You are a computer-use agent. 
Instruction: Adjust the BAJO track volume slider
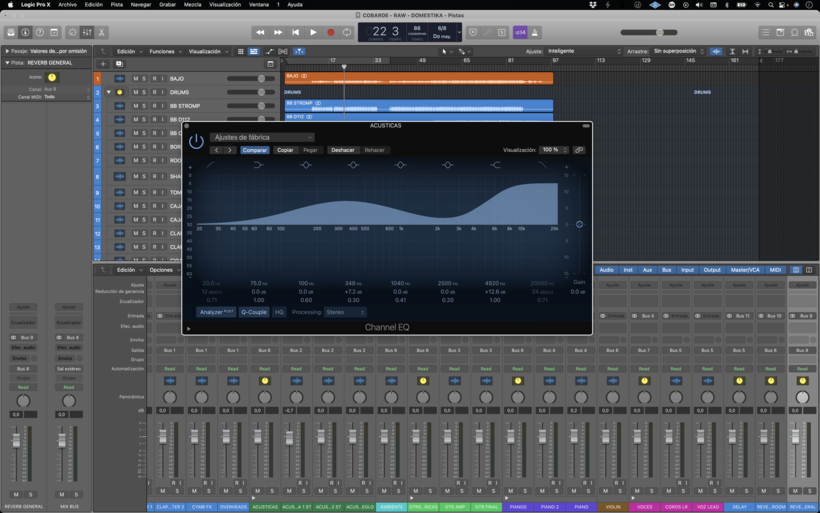click(x=250, y=78)
